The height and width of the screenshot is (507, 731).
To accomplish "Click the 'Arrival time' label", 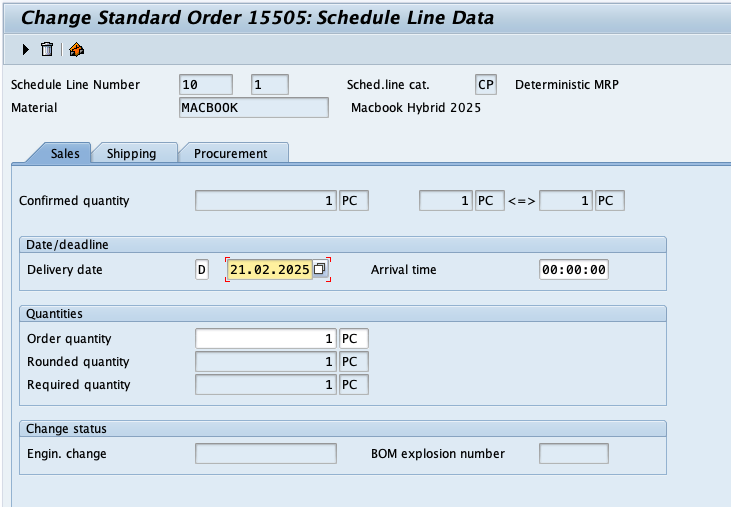I will [404, 270].
